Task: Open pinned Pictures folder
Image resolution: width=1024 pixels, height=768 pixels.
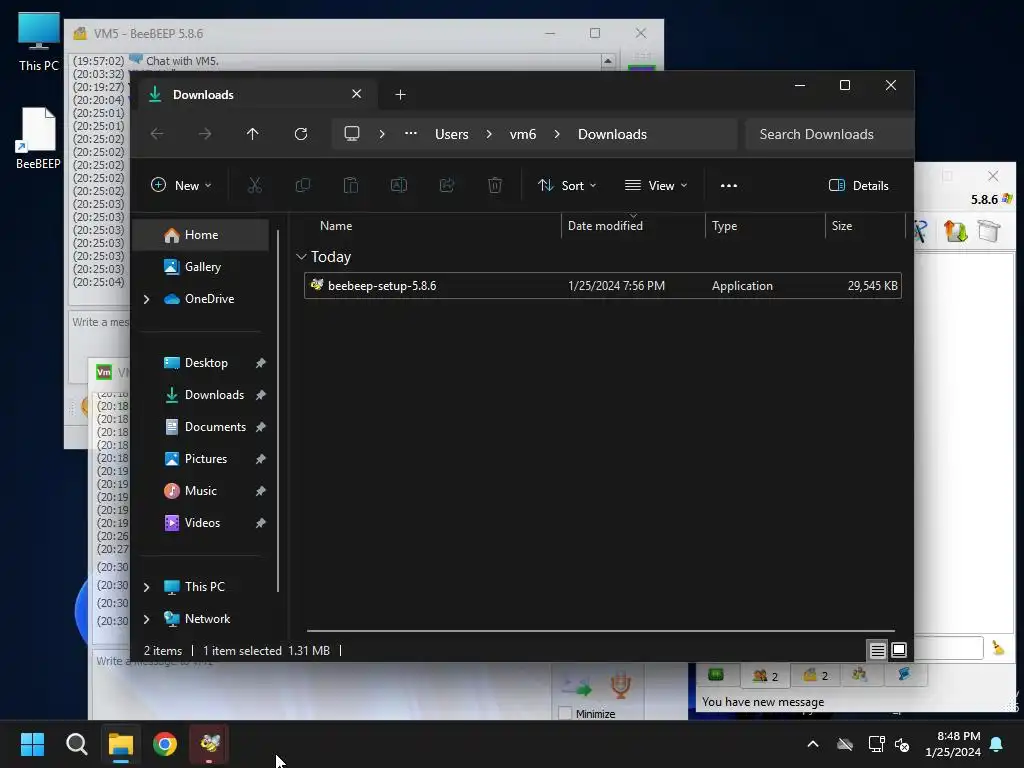Action: [205, 458]
